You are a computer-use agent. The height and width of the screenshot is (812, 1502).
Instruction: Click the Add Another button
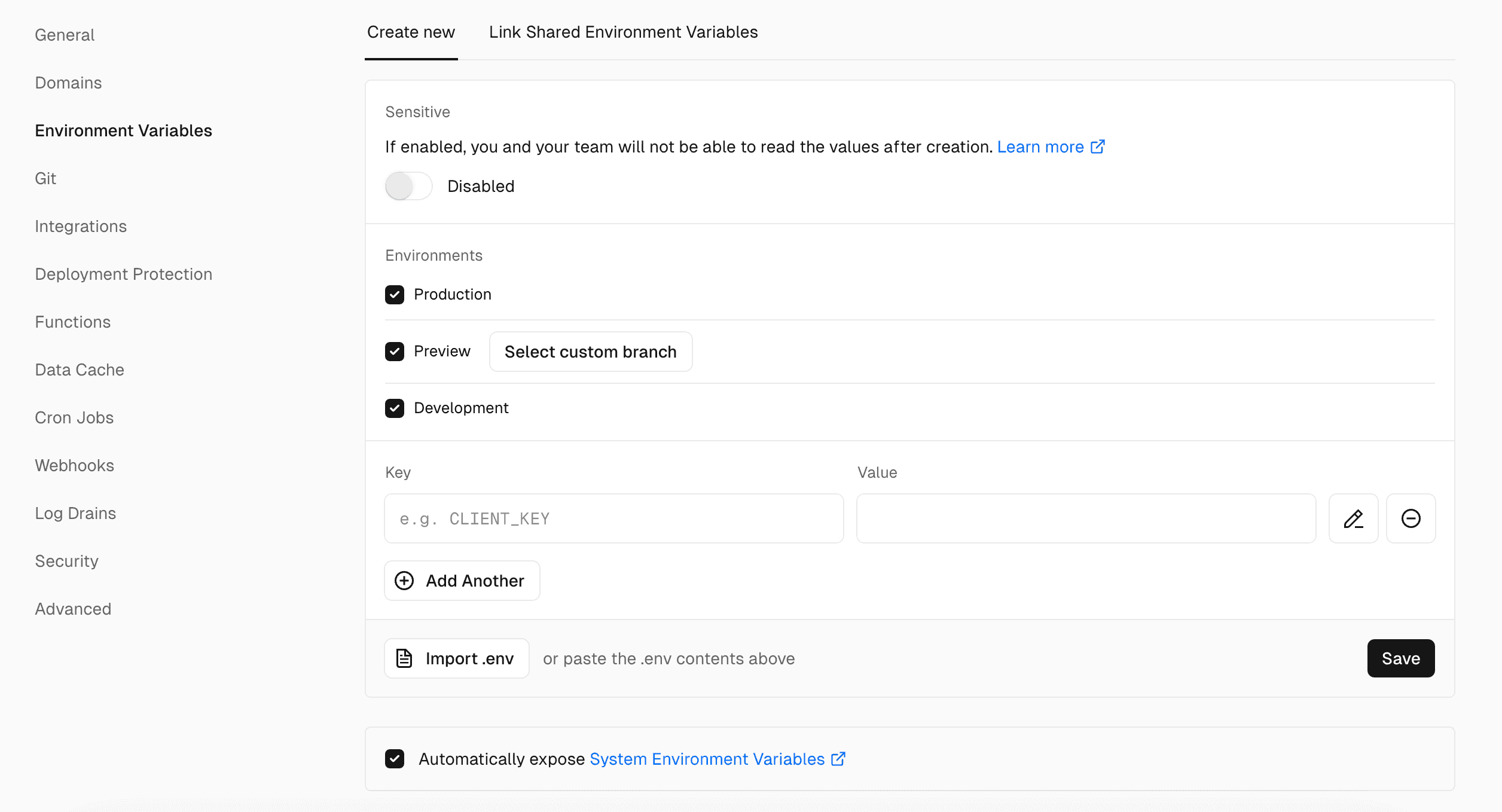coord(462,581)
